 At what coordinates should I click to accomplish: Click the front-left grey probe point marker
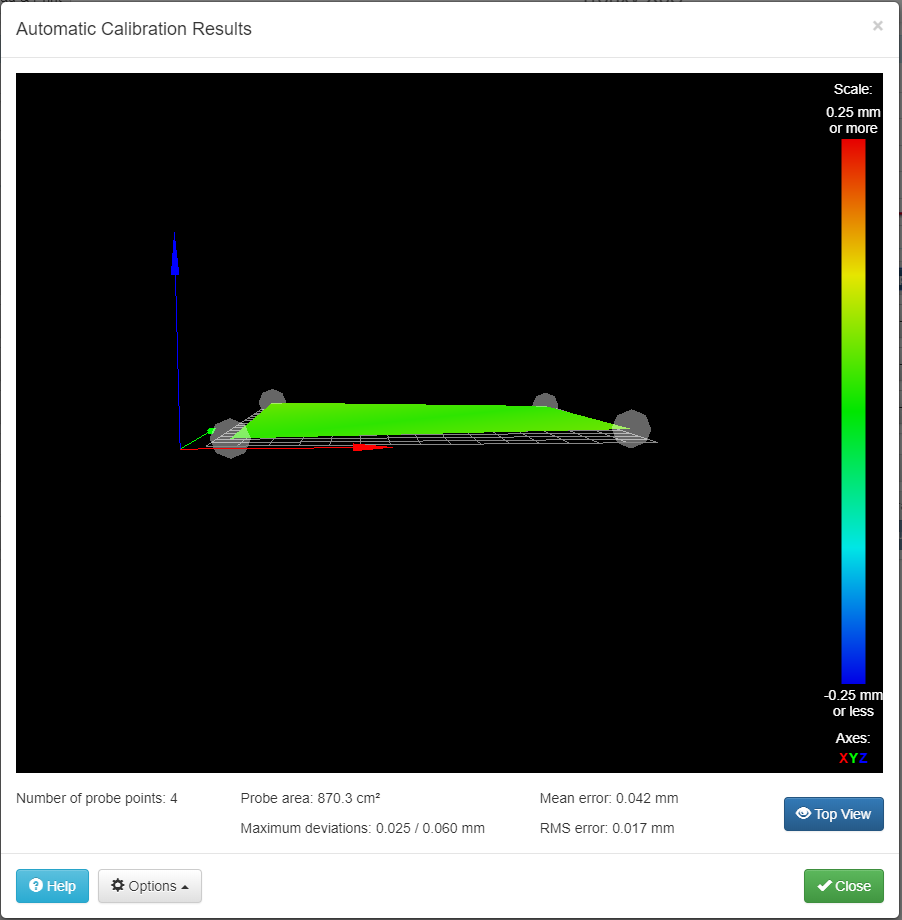(230, 438)
